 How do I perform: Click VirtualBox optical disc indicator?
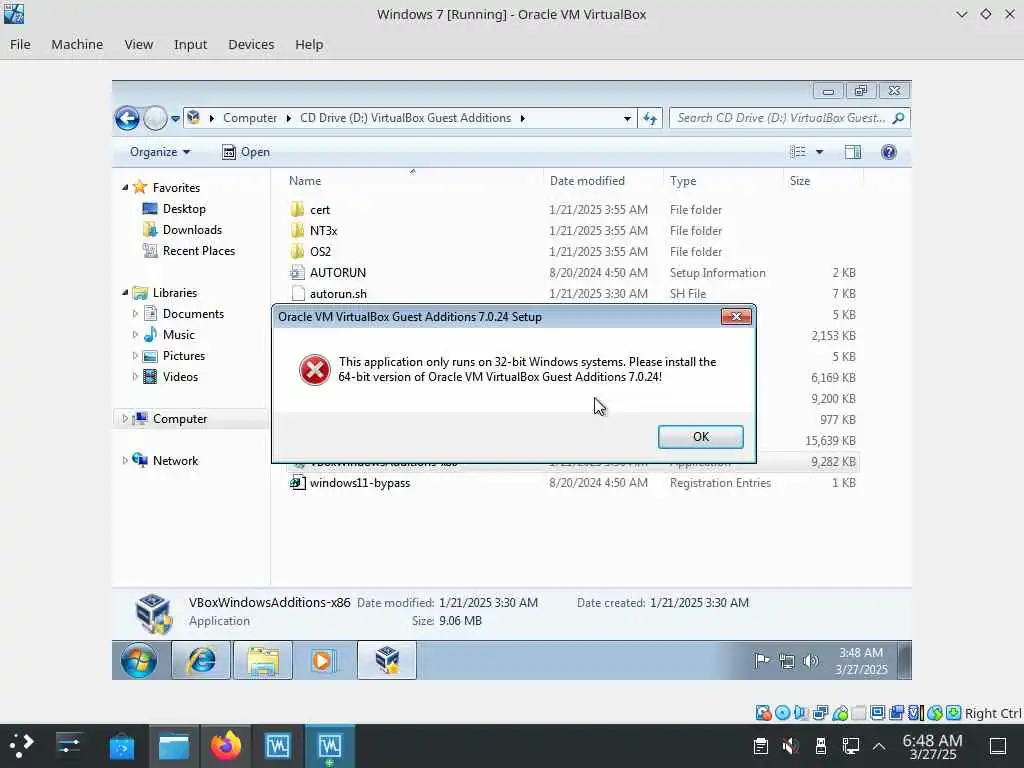(x=782, y=712)
